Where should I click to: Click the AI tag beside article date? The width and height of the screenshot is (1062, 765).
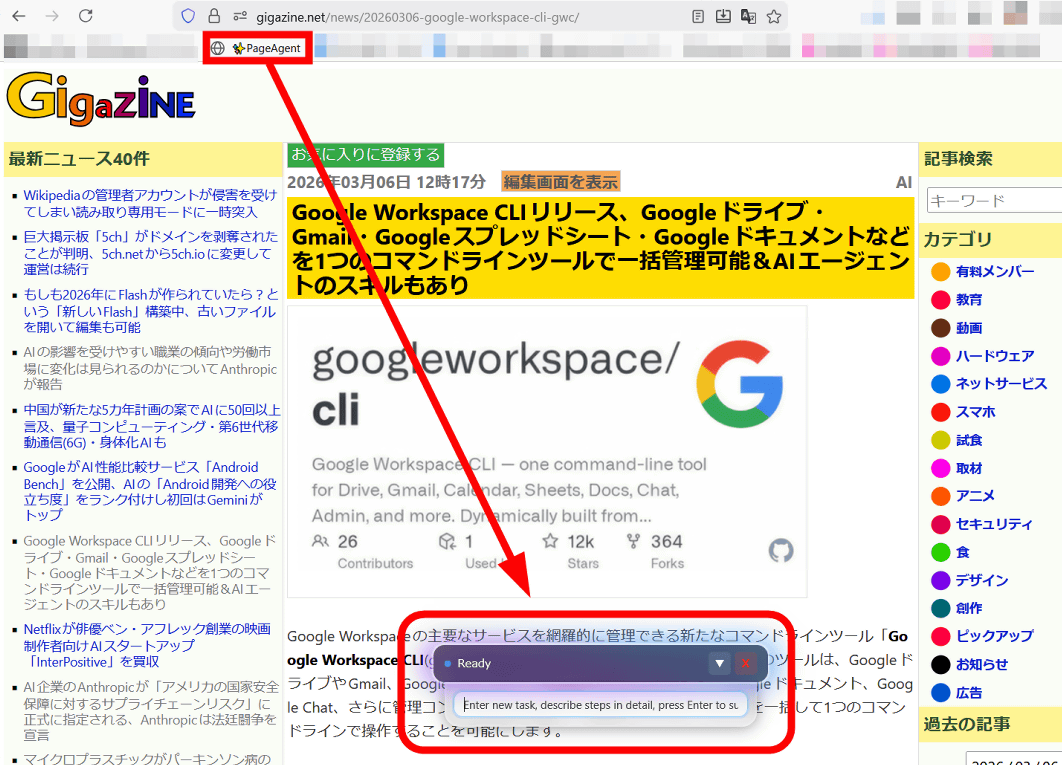pyautogui.click(x=903, y=182)
